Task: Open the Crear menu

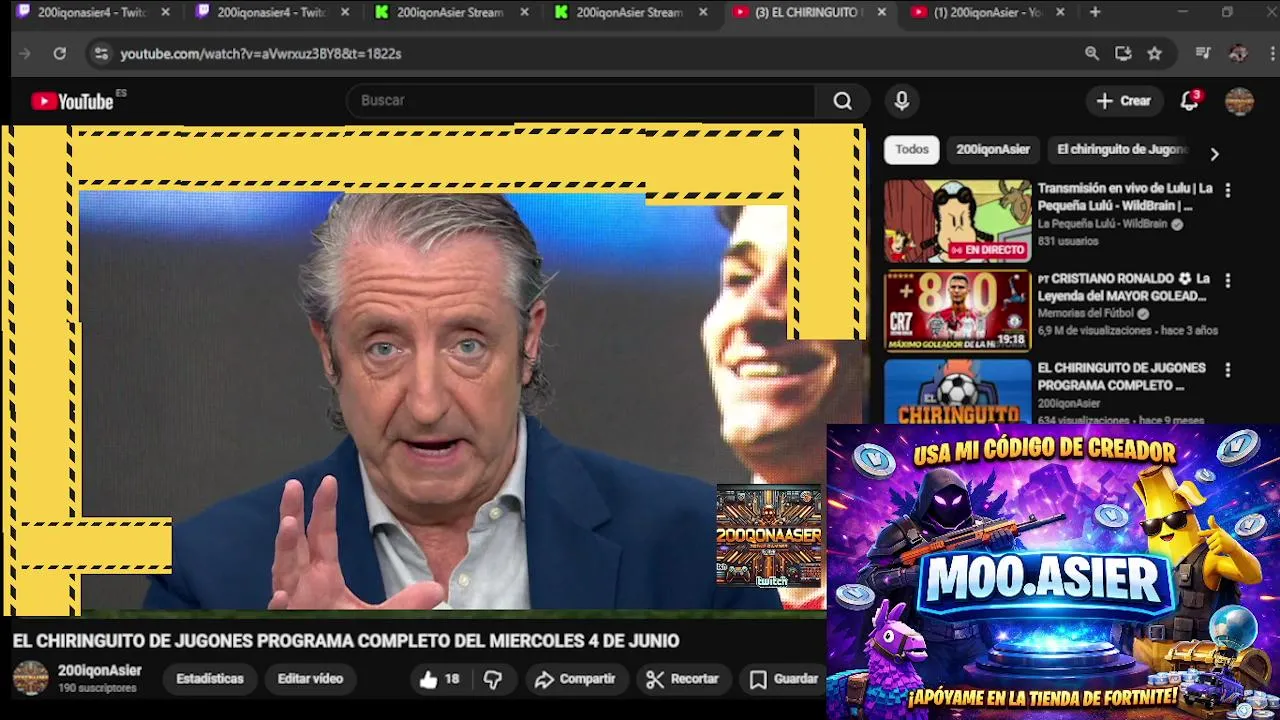Action: click(1124, 101)
